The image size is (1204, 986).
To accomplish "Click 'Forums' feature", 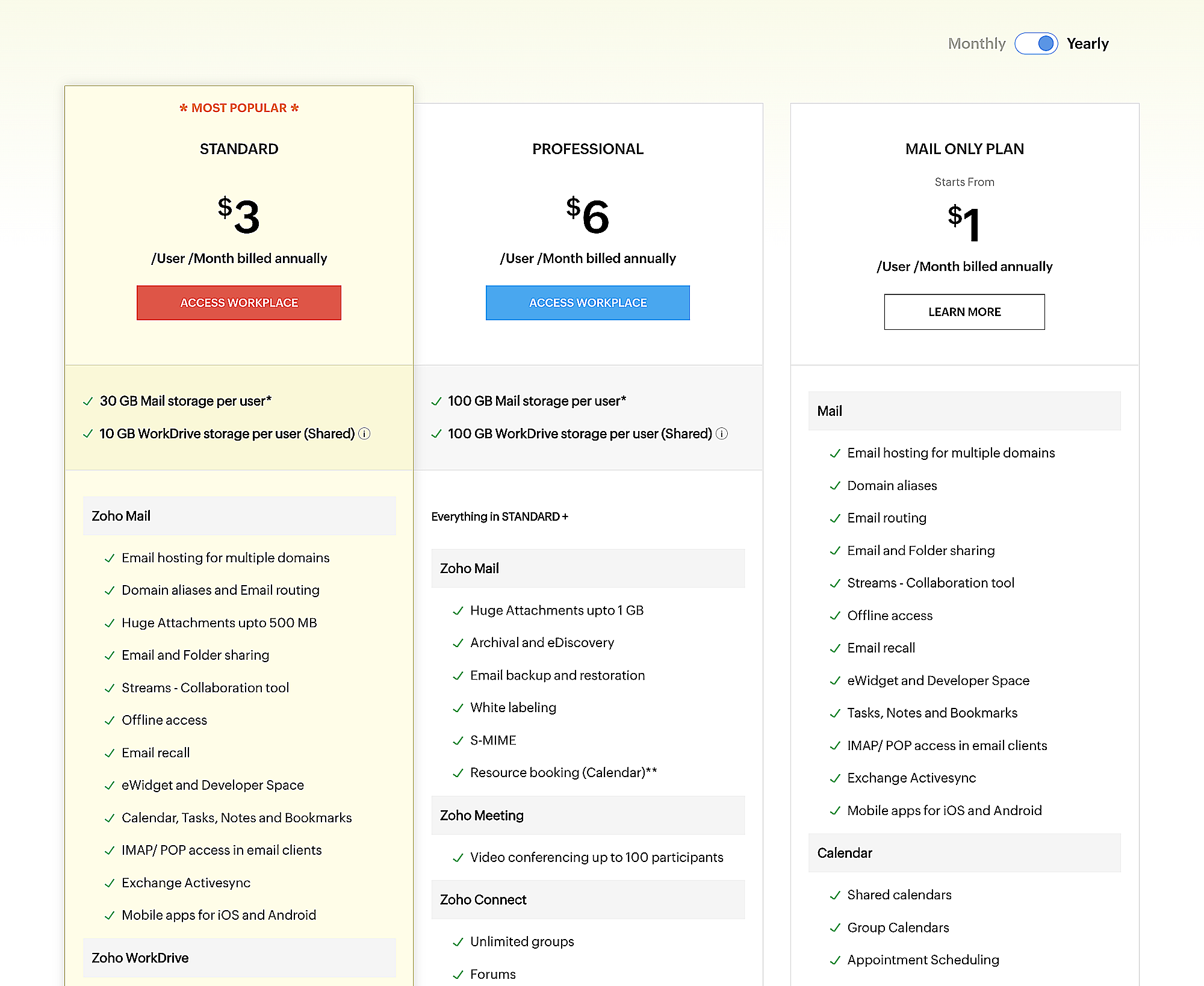I will click(x=493, y=974).
